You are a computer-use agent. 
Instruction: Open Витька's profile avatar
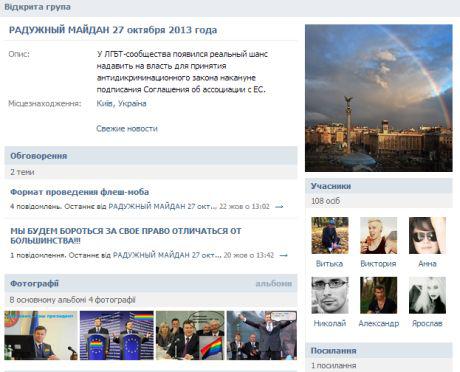(330, 235)
